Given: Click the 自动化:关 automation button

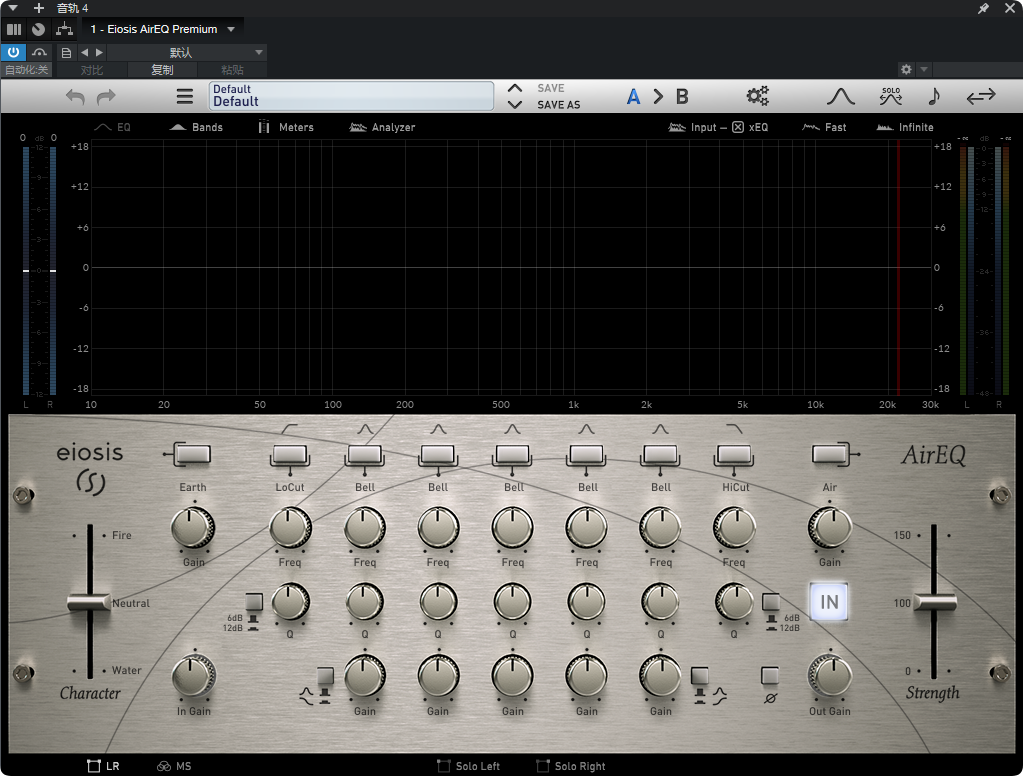Looking at the screenshot, I should [27, 70].
